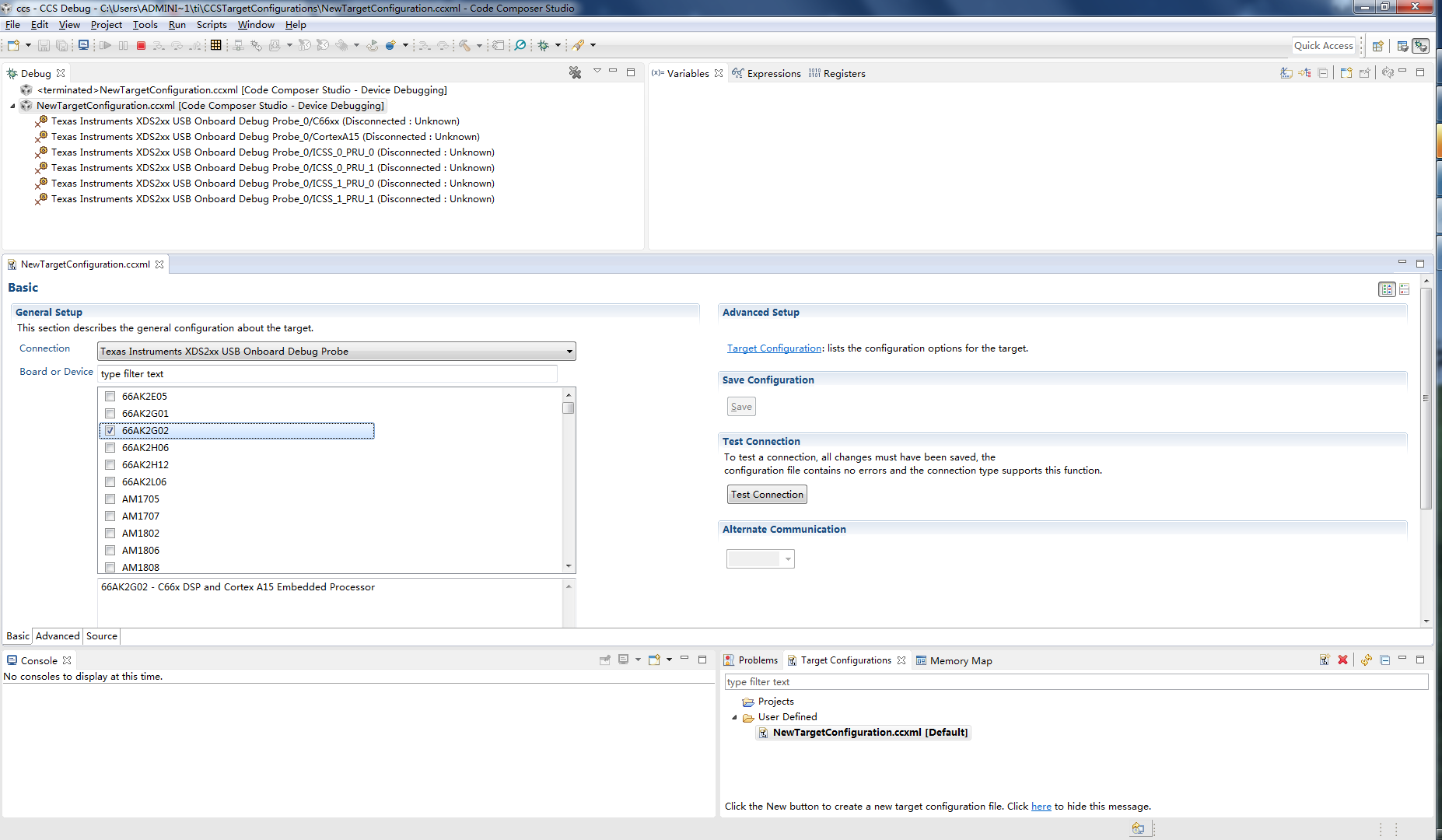1442x840 pixels.
Task: Open the Target Configuration link
Action: coord(774,348)
